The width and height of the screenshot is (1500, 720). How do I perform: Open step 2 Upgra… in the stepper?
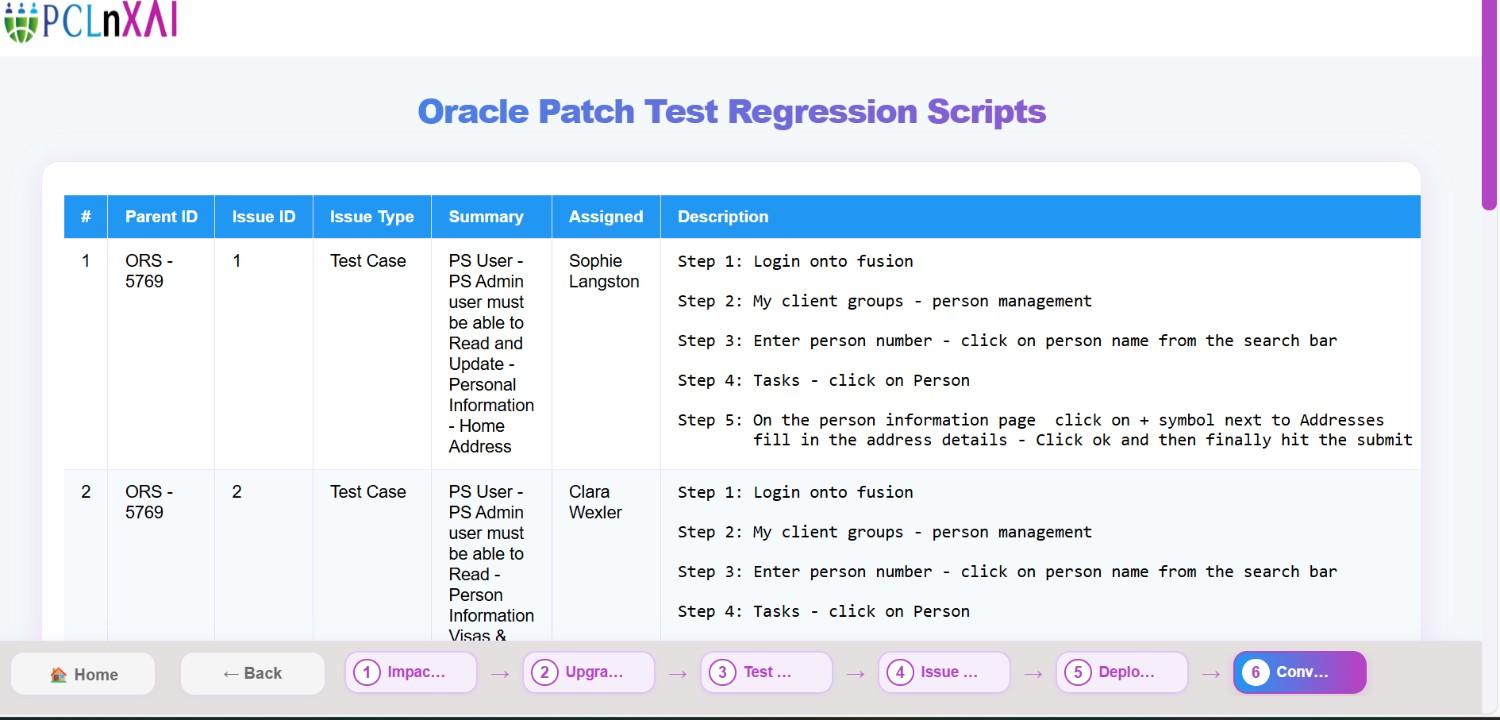tap(588, 672)
